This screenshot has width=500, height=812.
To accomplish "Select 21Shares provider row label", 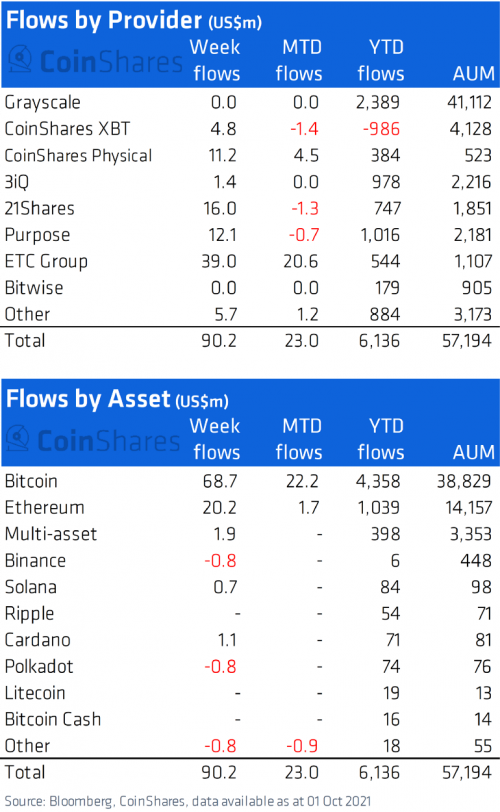I will 39,208.
